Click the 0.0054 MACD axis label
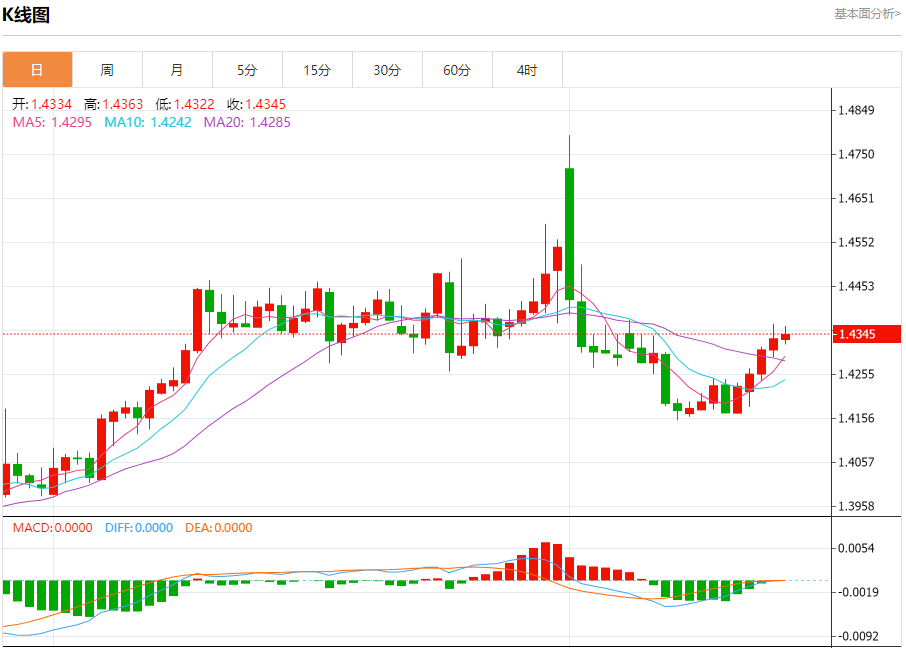The height and width of the screenshot is (648, 906). [x=856, y=548]
